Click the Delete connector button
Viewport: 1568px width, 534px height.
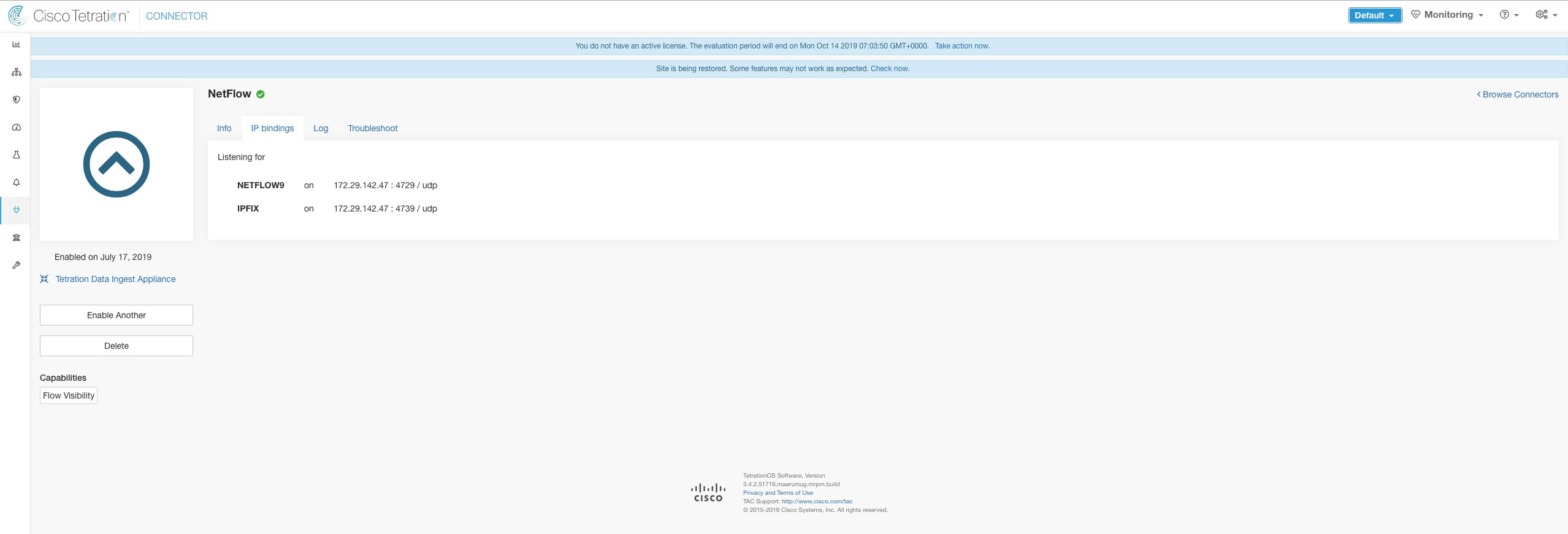(x=117, y=346)
